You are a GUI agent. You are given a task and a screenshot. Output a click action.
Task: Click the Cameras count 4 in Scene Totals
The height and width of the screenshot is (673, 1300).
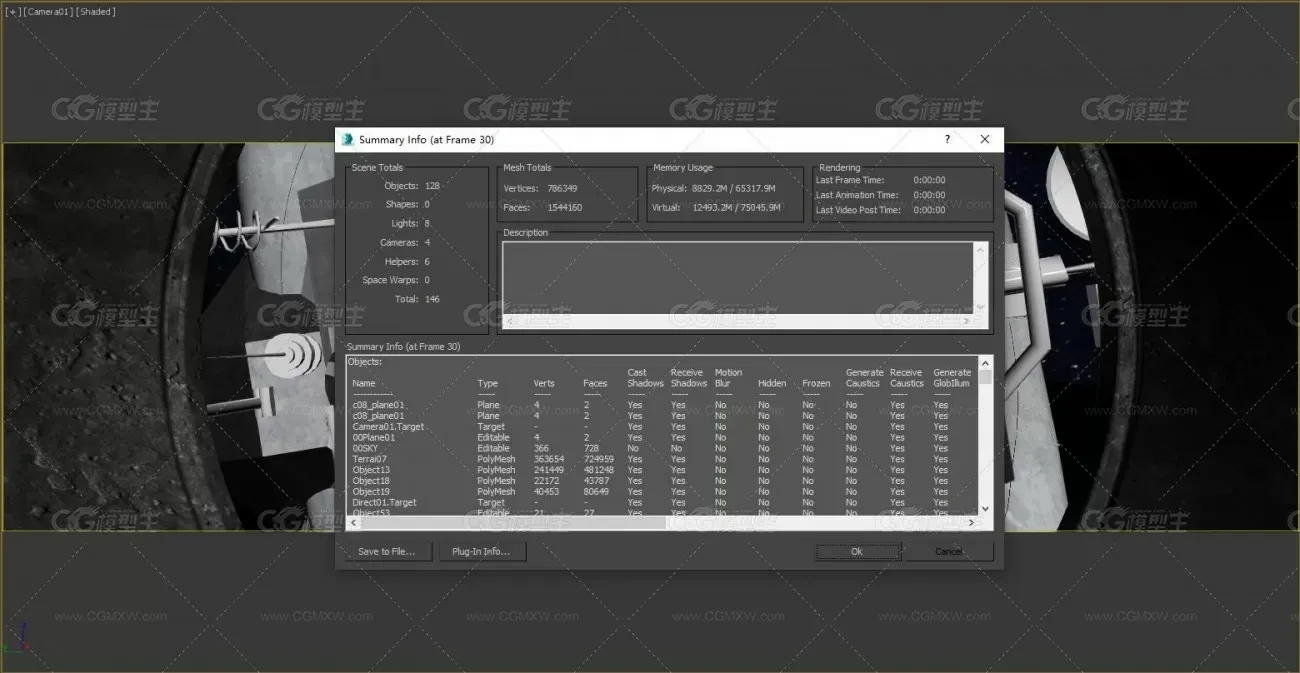(x=427, y=243)
